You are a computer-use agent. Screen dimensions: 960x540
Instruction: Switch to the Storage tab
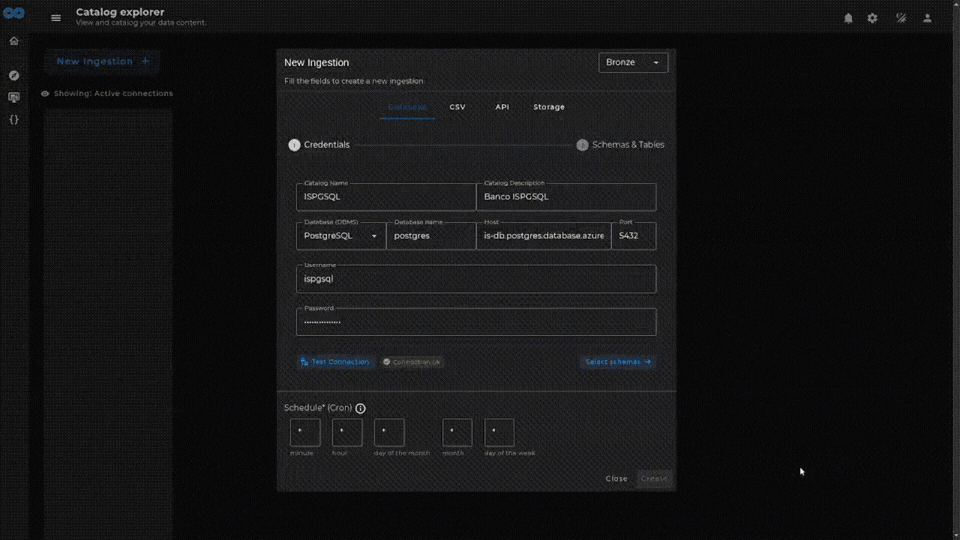click(x=548, y=107)
